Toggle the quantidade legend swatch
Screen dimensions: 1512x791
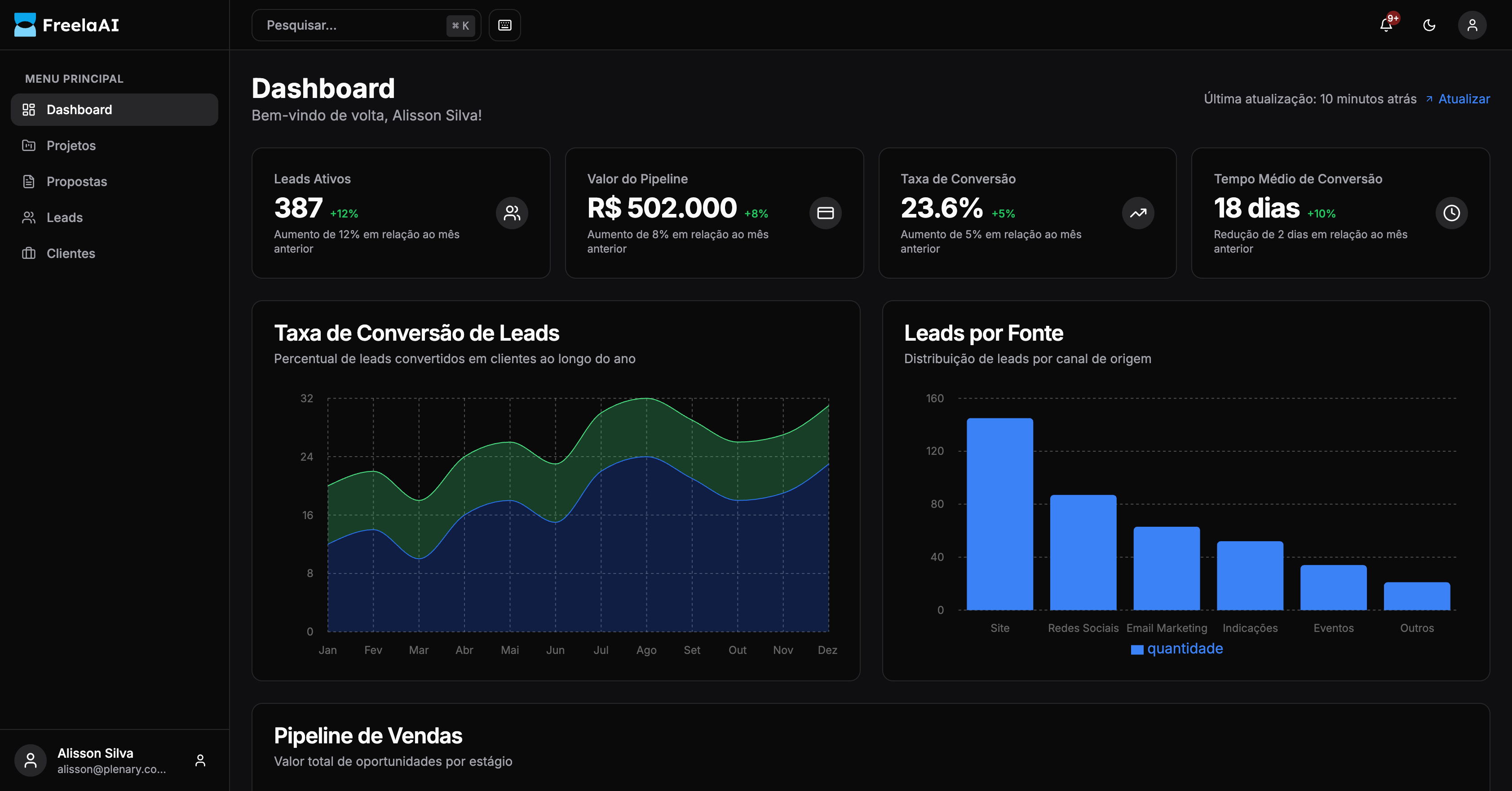[x=1137, y=649]
